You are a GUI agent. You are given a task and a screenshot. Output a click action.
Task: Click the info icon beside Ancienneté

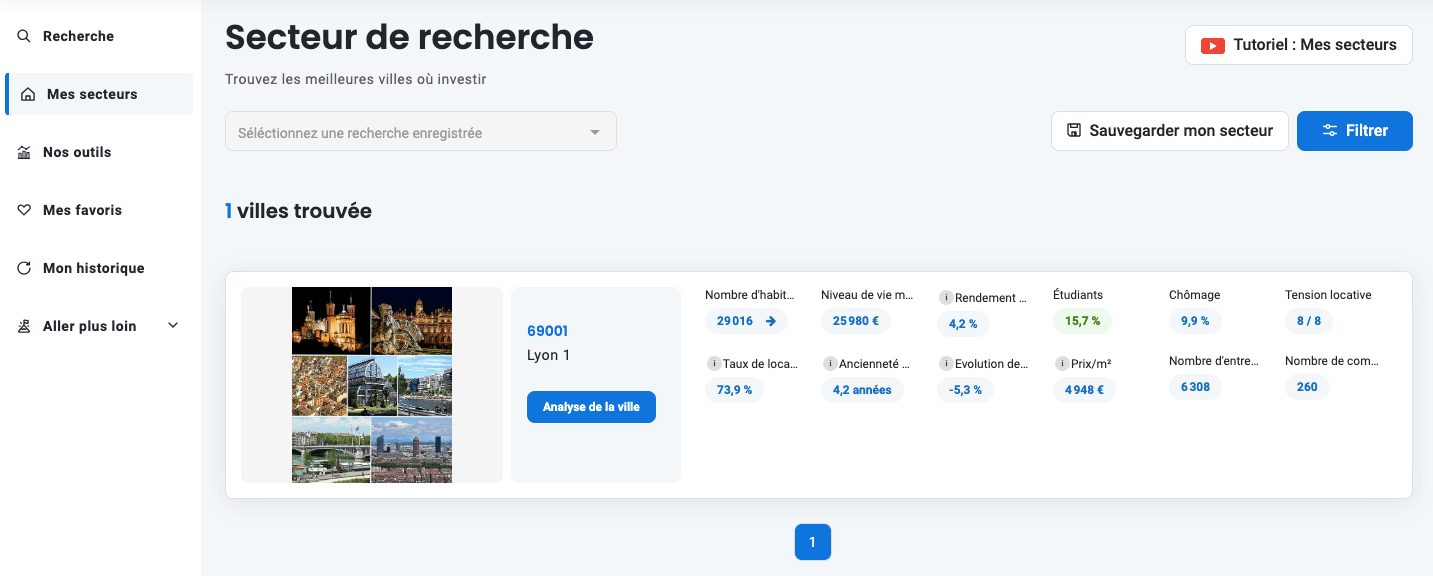pos(829,364)
